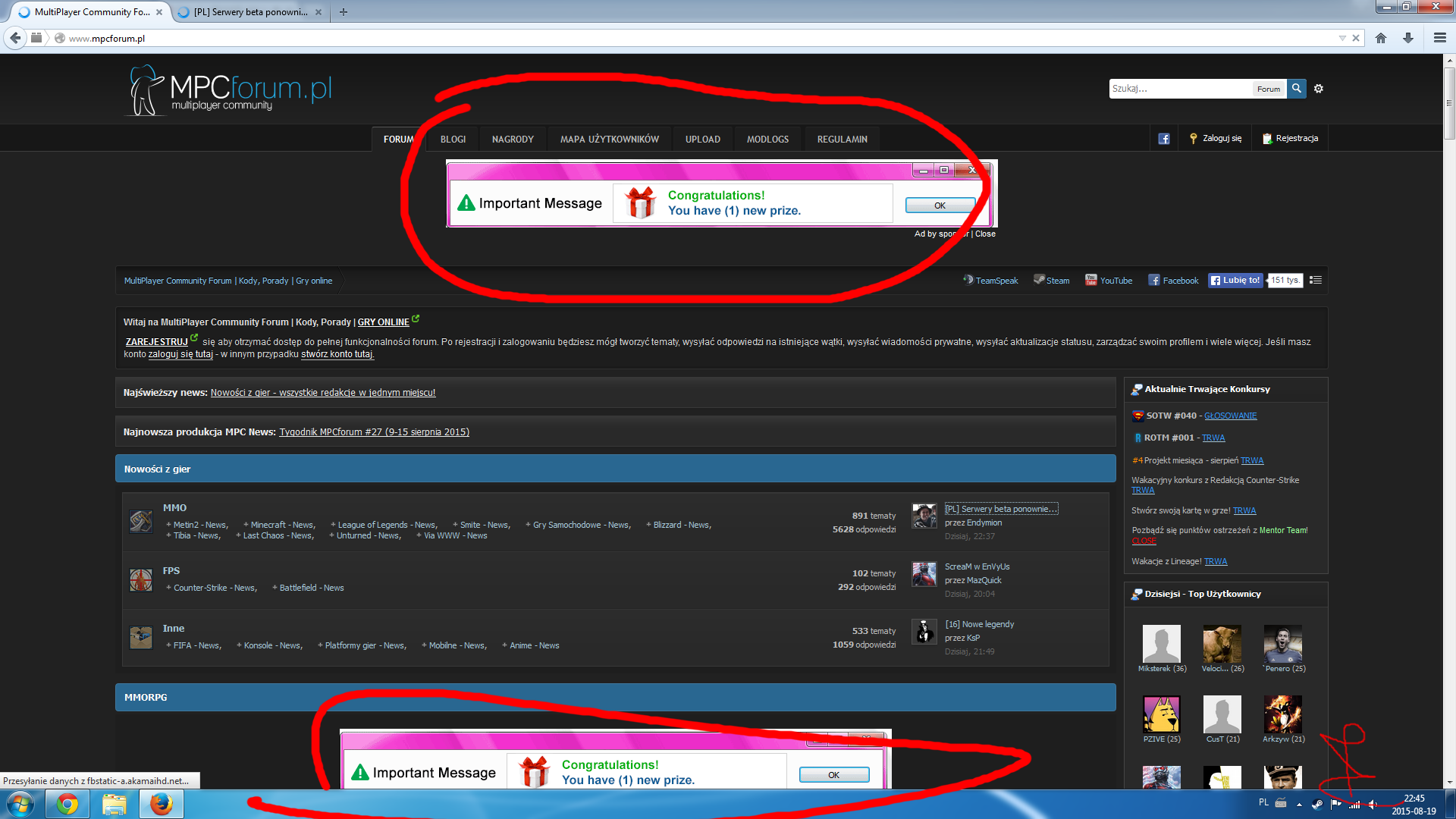Open Counter-Strike - News subforum

pos(215,588)
